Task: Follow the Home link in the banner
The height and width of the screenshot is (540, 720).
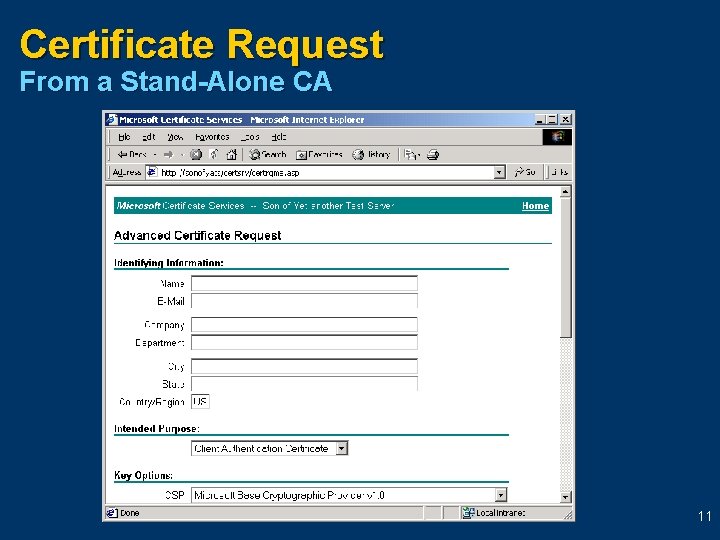Action: coord(535,206)
